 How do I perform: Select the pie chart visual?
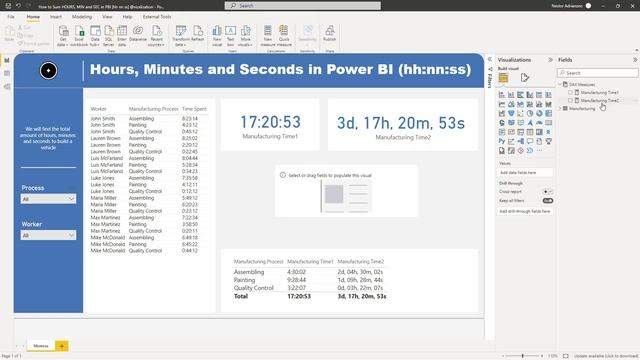tap(530, 113)
